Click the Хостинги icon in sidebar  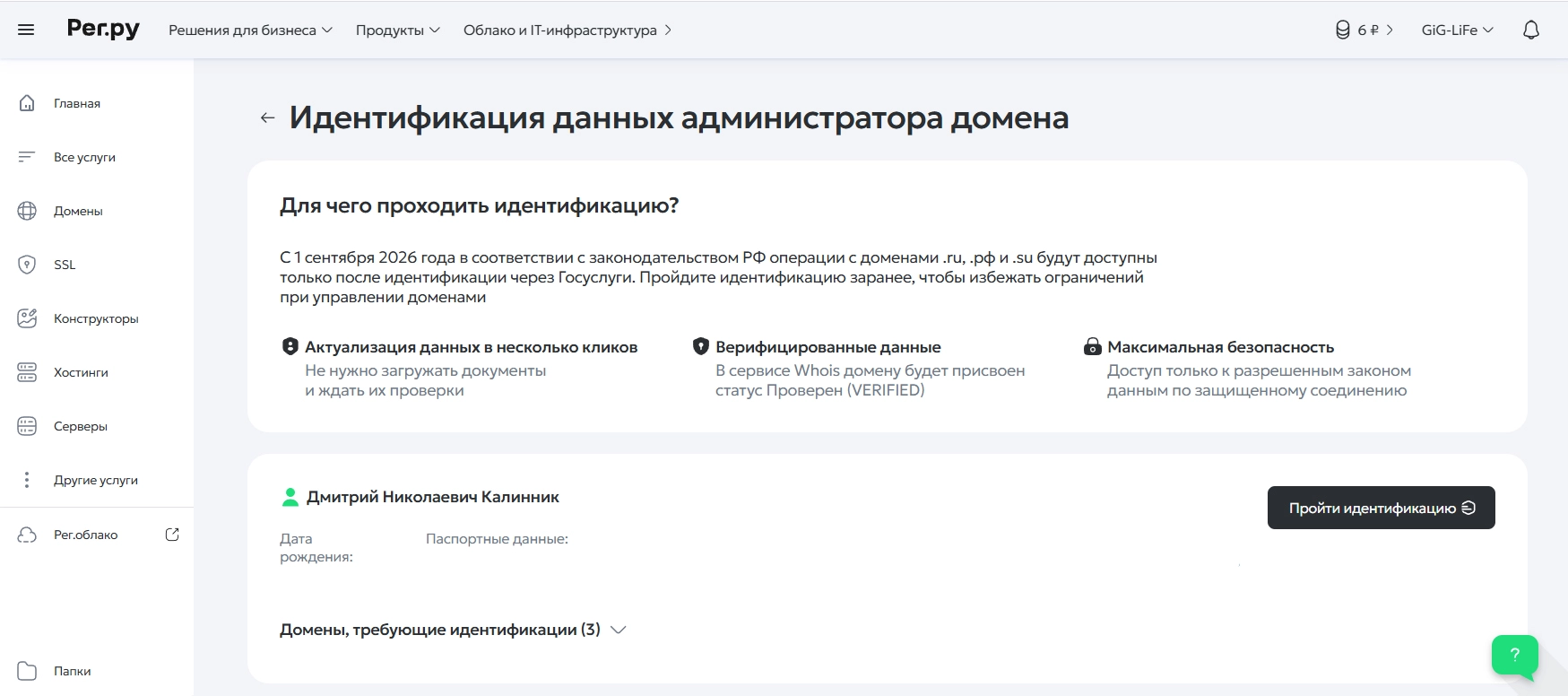pos(27,372)
